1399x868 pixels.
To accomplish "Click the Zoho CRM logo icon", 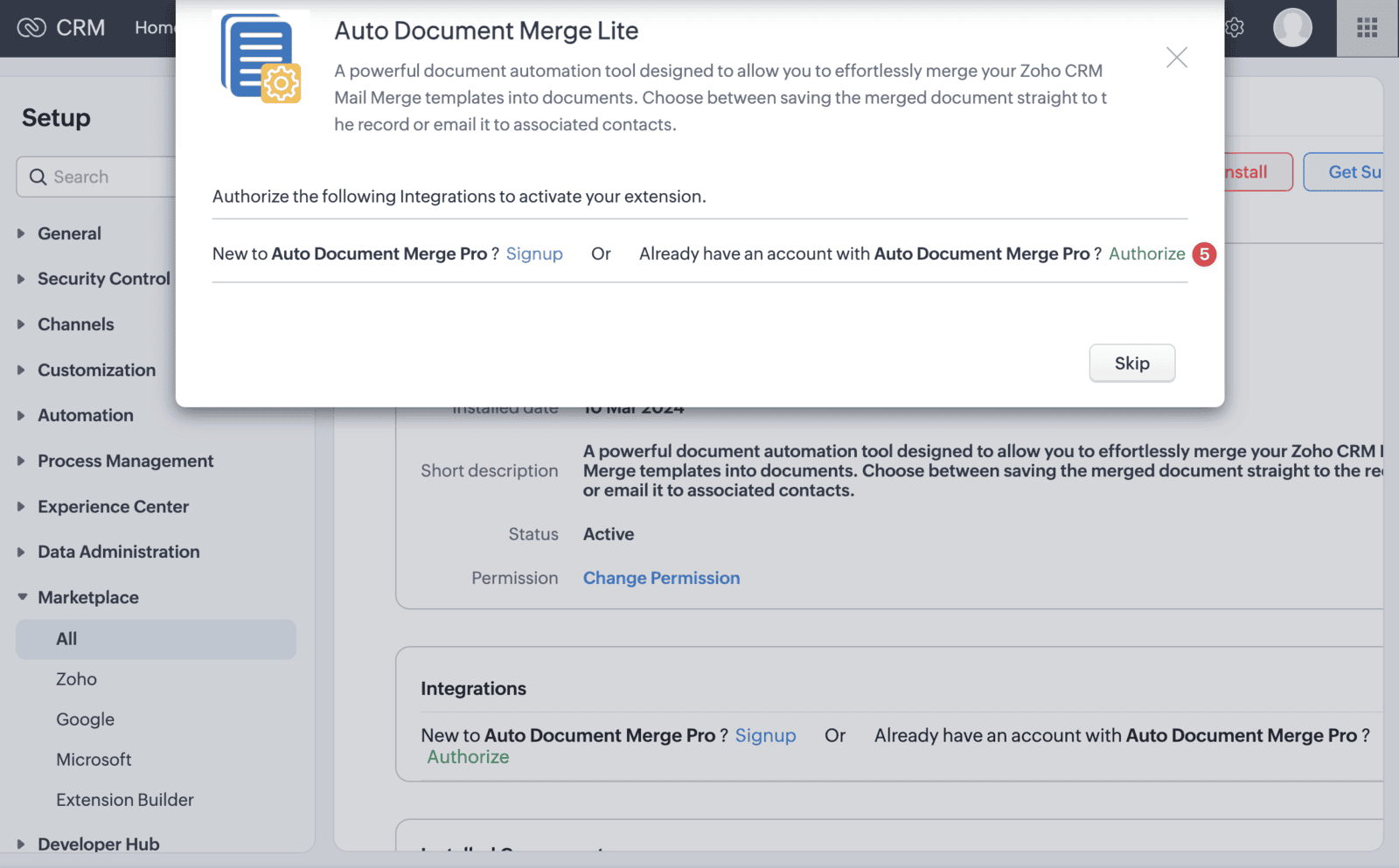I will point(31,28).
